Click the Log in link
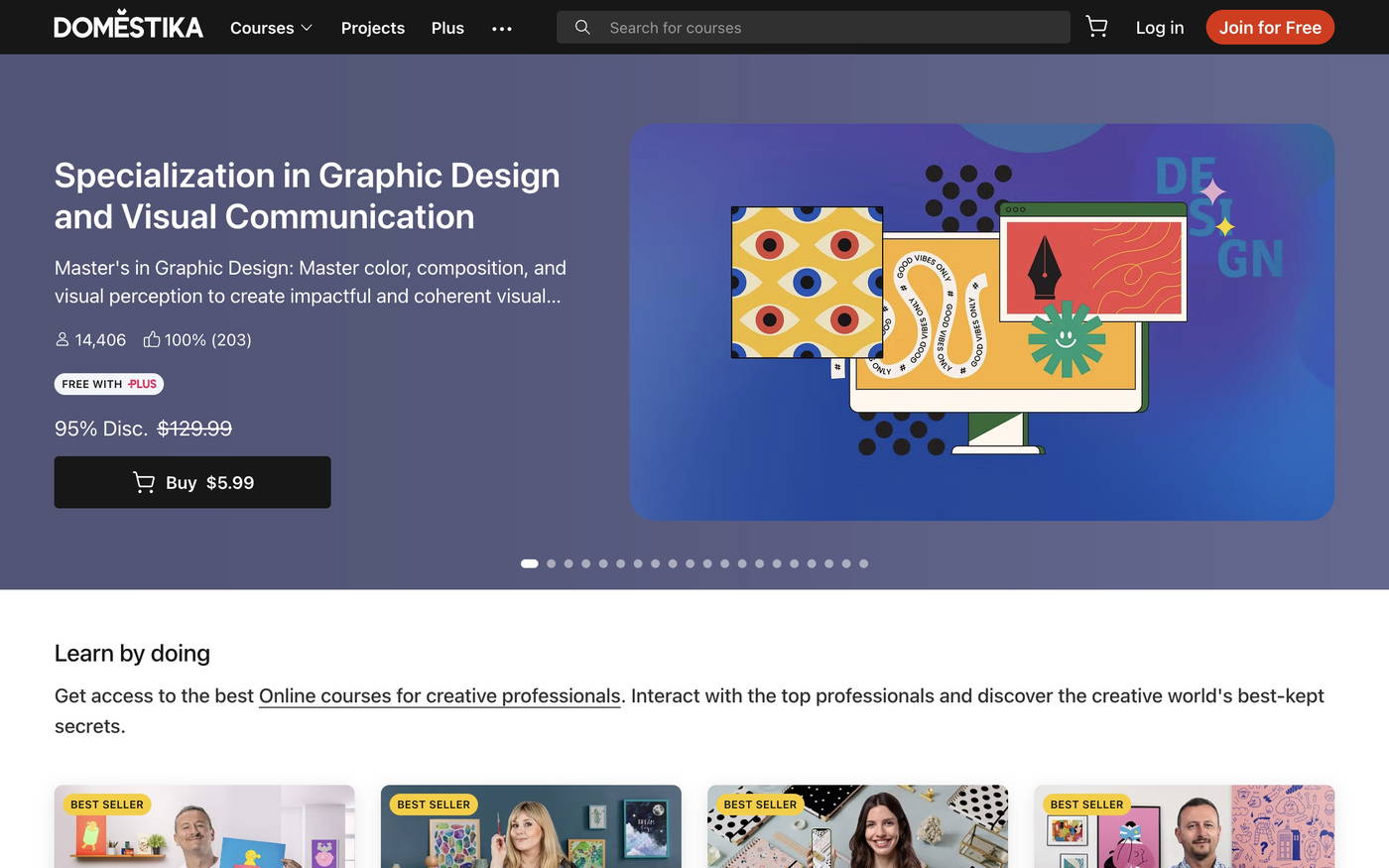Viewport: 1389px width, 868px height. [x=1159, y=28]
